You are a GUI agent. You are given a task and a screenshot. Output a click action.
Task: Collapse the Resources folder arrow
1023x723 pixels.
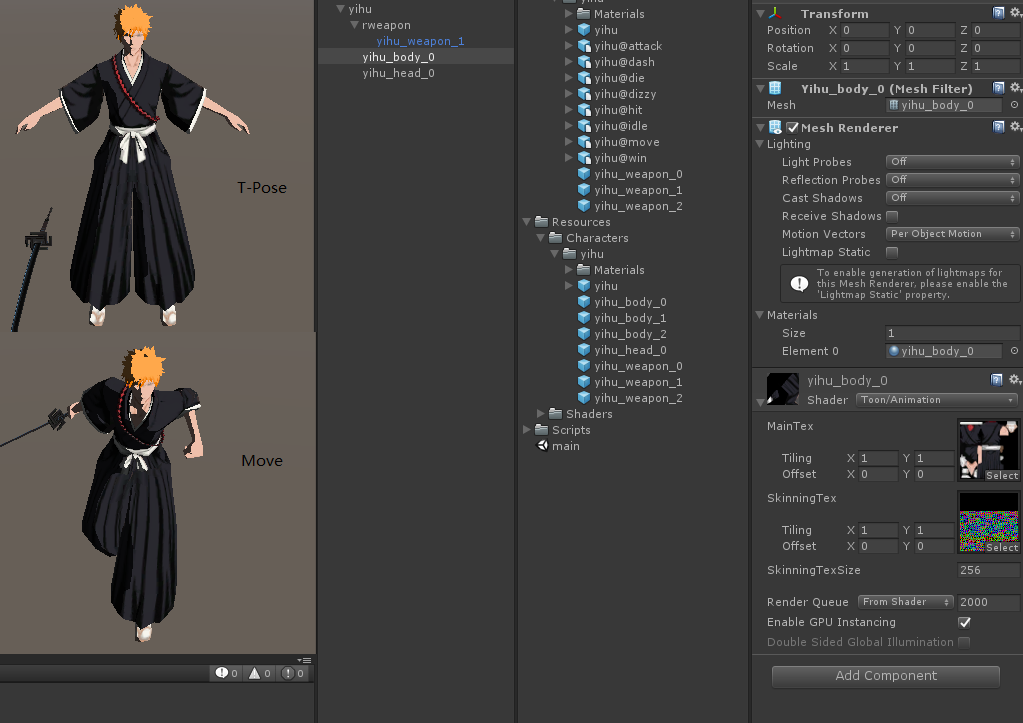pyautogui.click(x=527, y=222)
